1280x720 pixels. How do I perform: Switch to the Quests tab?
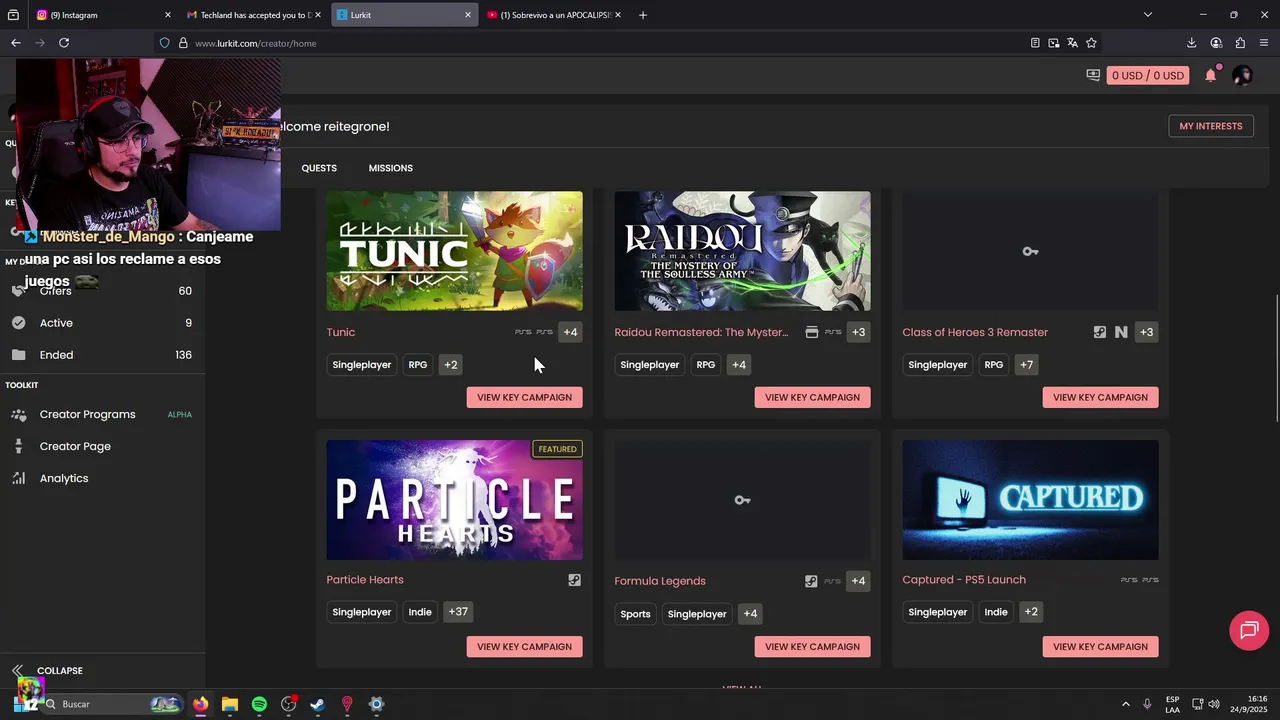(319, 168)
